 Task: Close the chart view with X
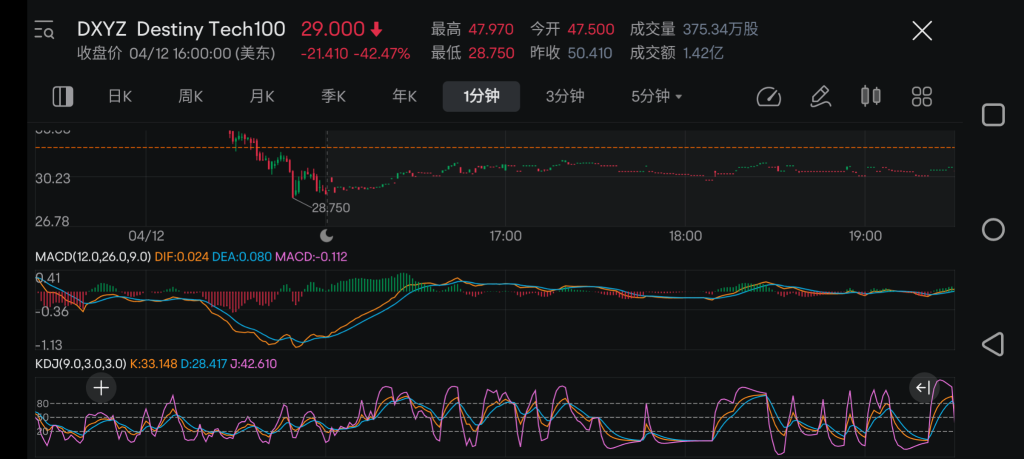pyautogui.click(x=921, y=30)
